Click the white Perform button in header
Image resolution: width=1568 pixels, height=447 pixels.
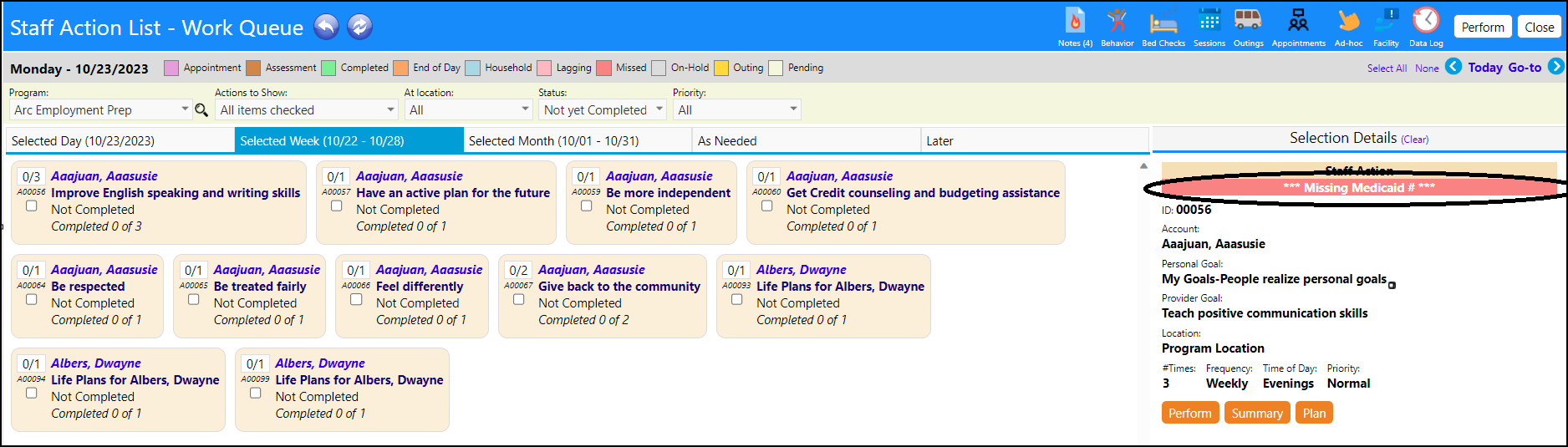1483,27
